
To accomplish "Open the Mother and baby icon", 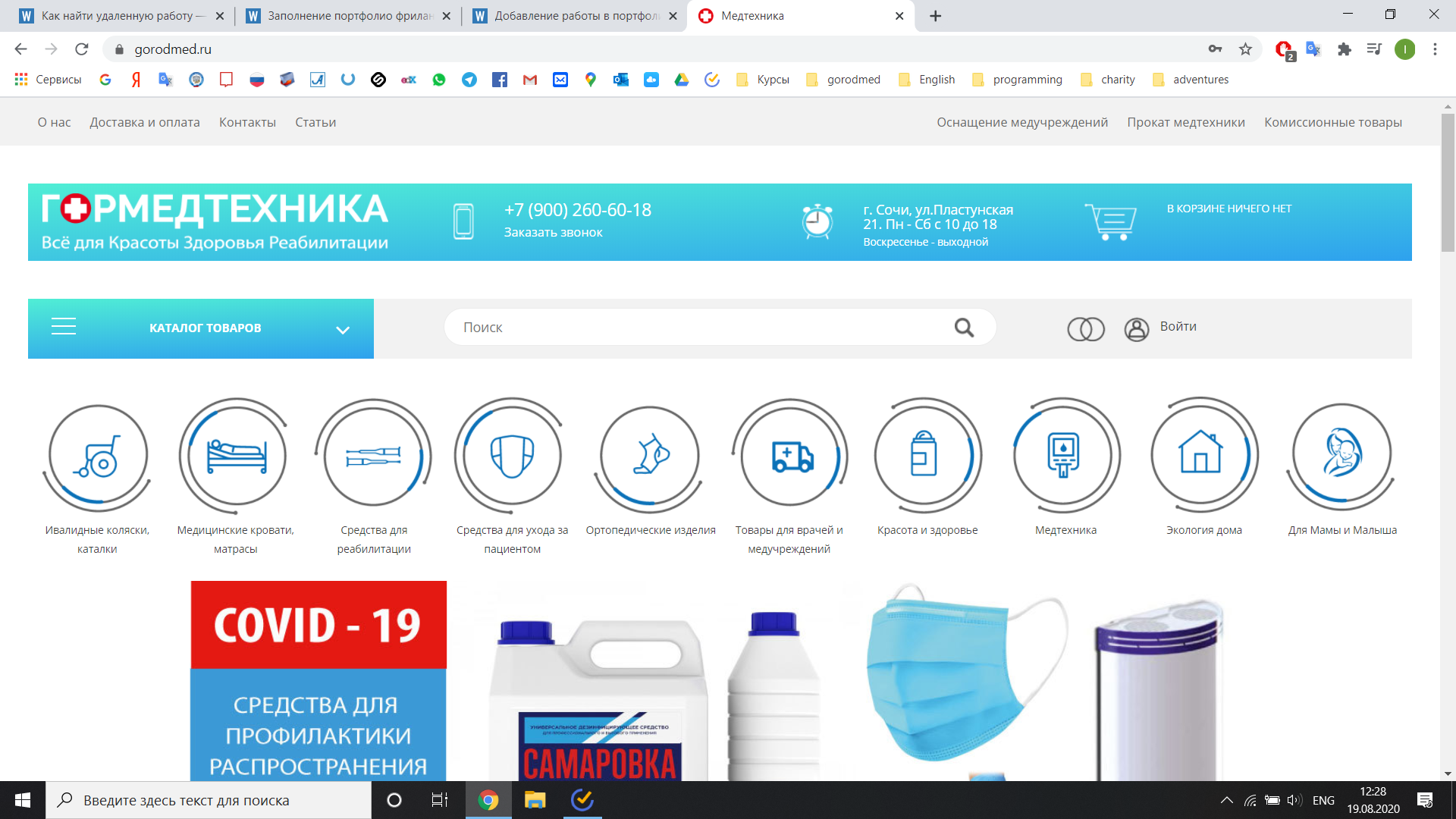I will pyautogui.click(x=1341, y=456).
